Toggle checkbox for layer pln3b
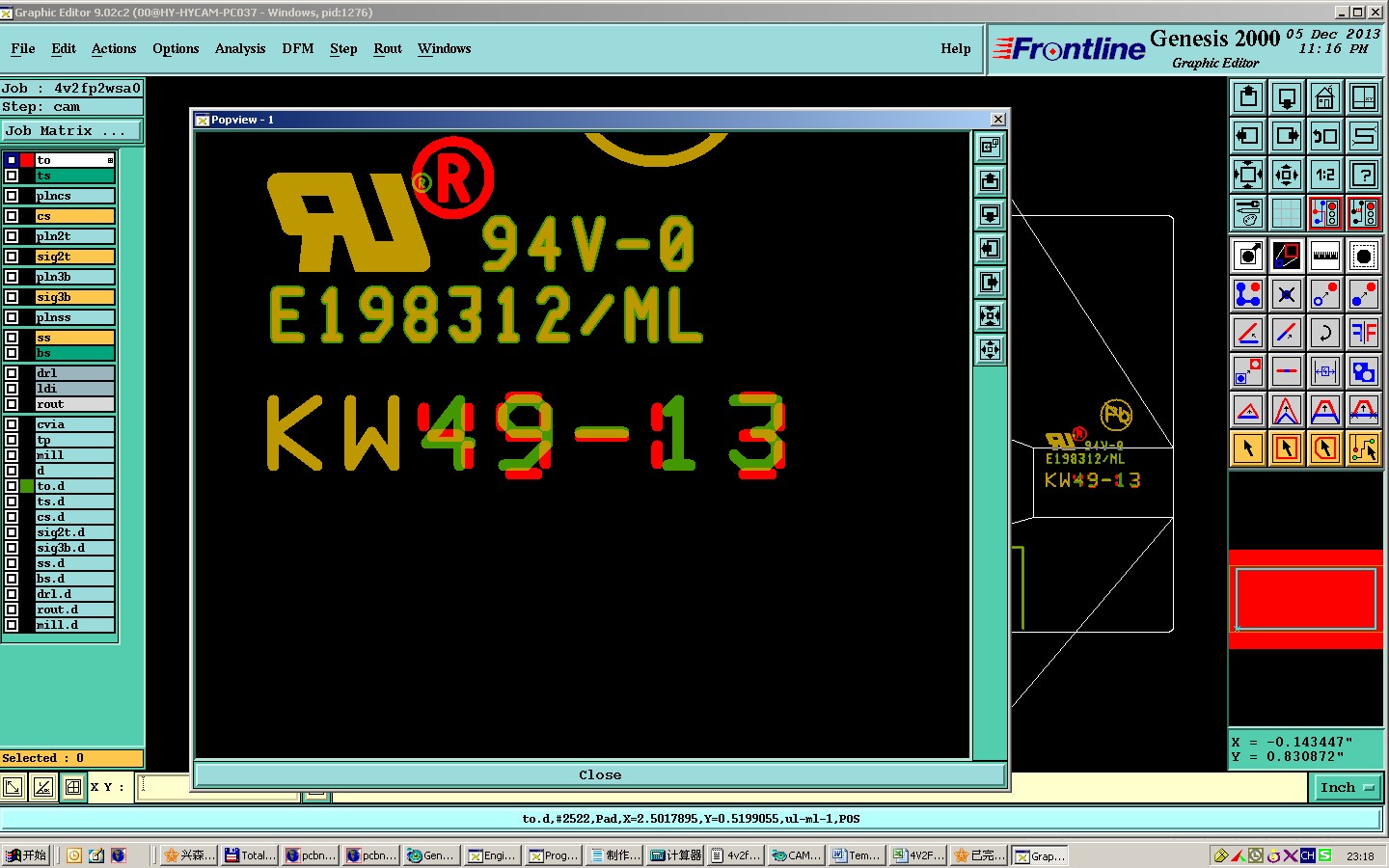 click(12, 277)
